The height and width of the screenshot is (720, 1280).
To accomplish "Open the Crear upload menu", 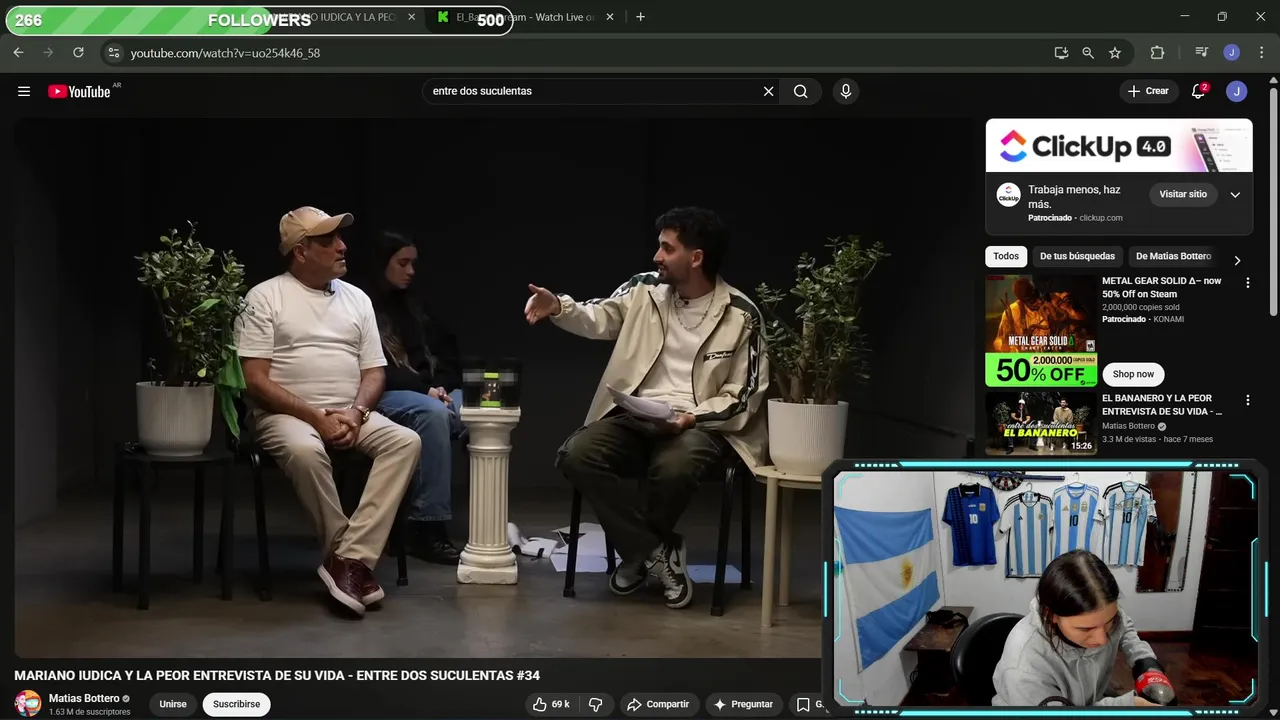I will click(1148, 91).
